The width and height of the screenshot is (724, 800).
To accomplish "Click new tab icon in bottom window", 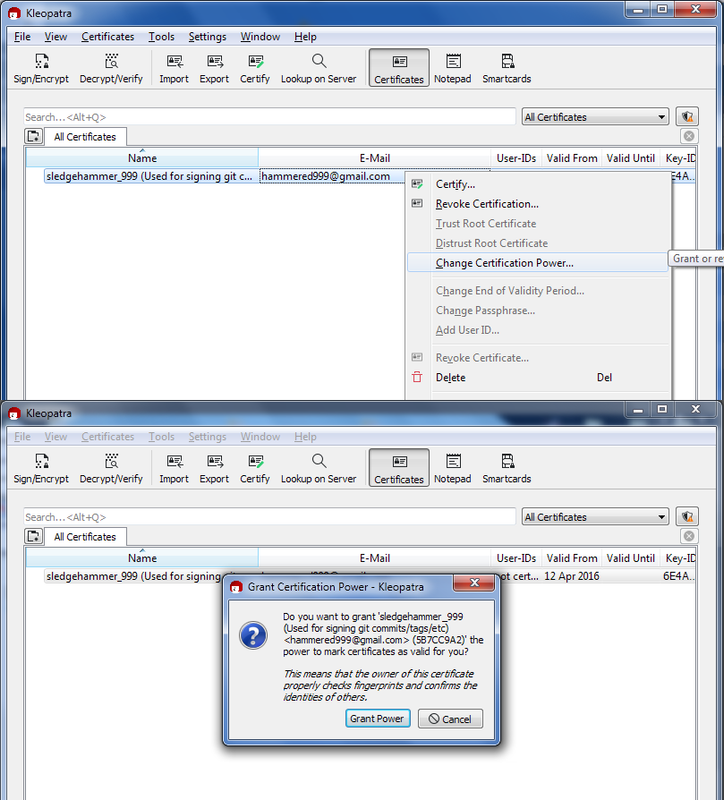I will click(x=34, y=536).
